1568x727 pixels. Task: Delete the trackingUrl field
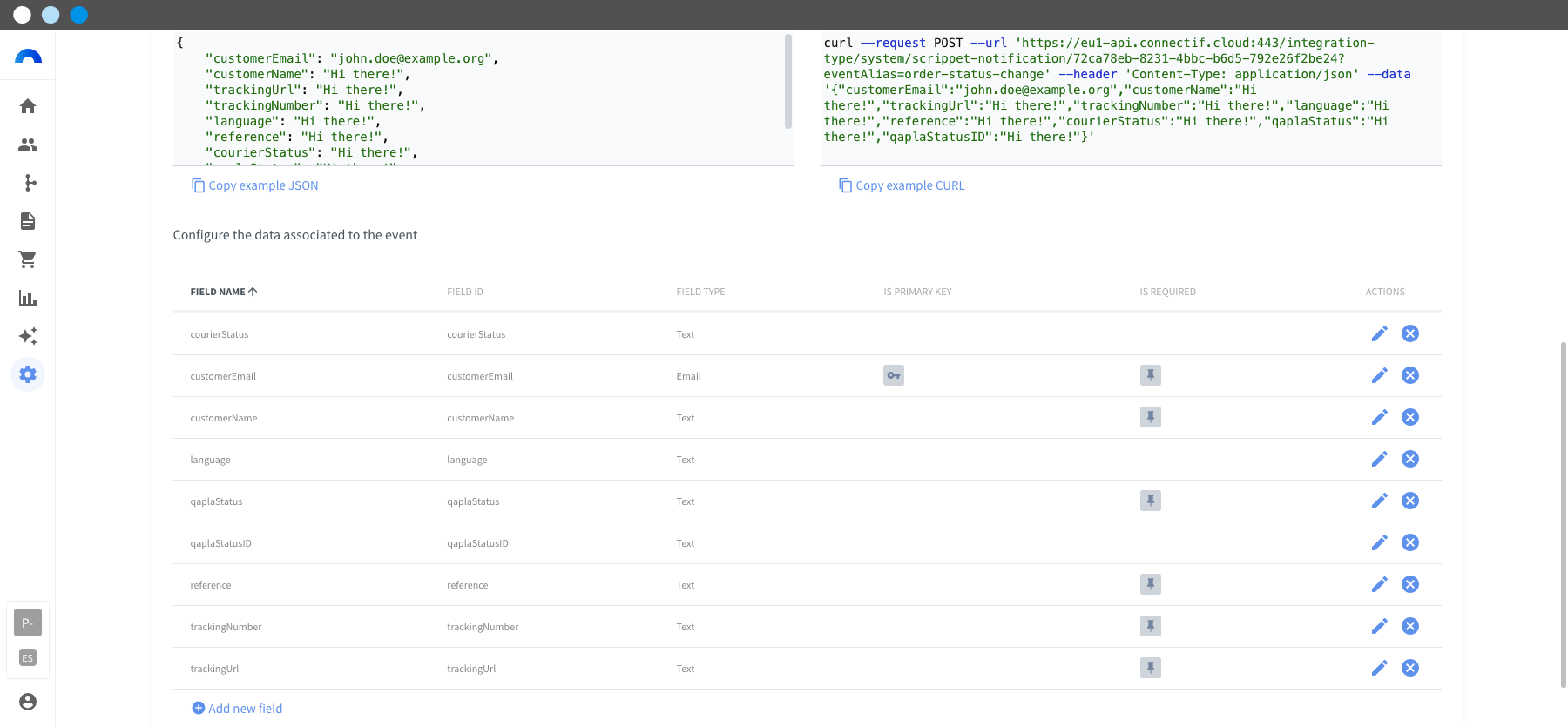coord(1410,668)
